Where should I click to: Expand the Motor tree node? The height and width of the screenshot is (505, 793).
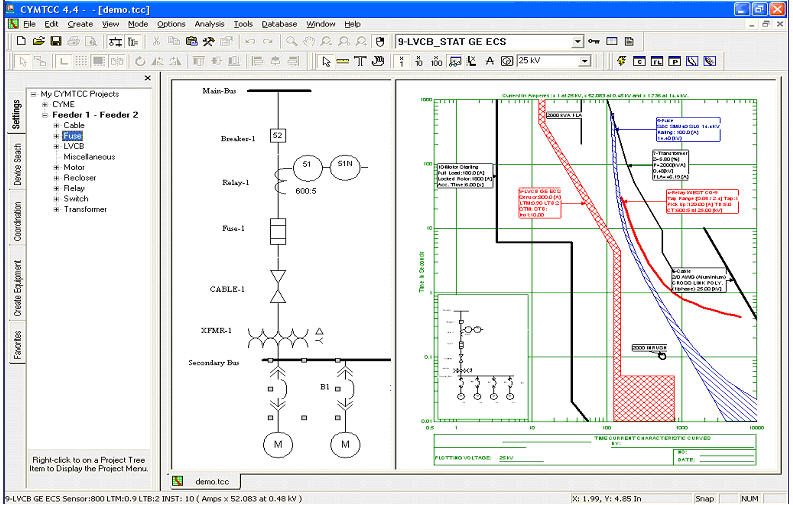[56, 167]
